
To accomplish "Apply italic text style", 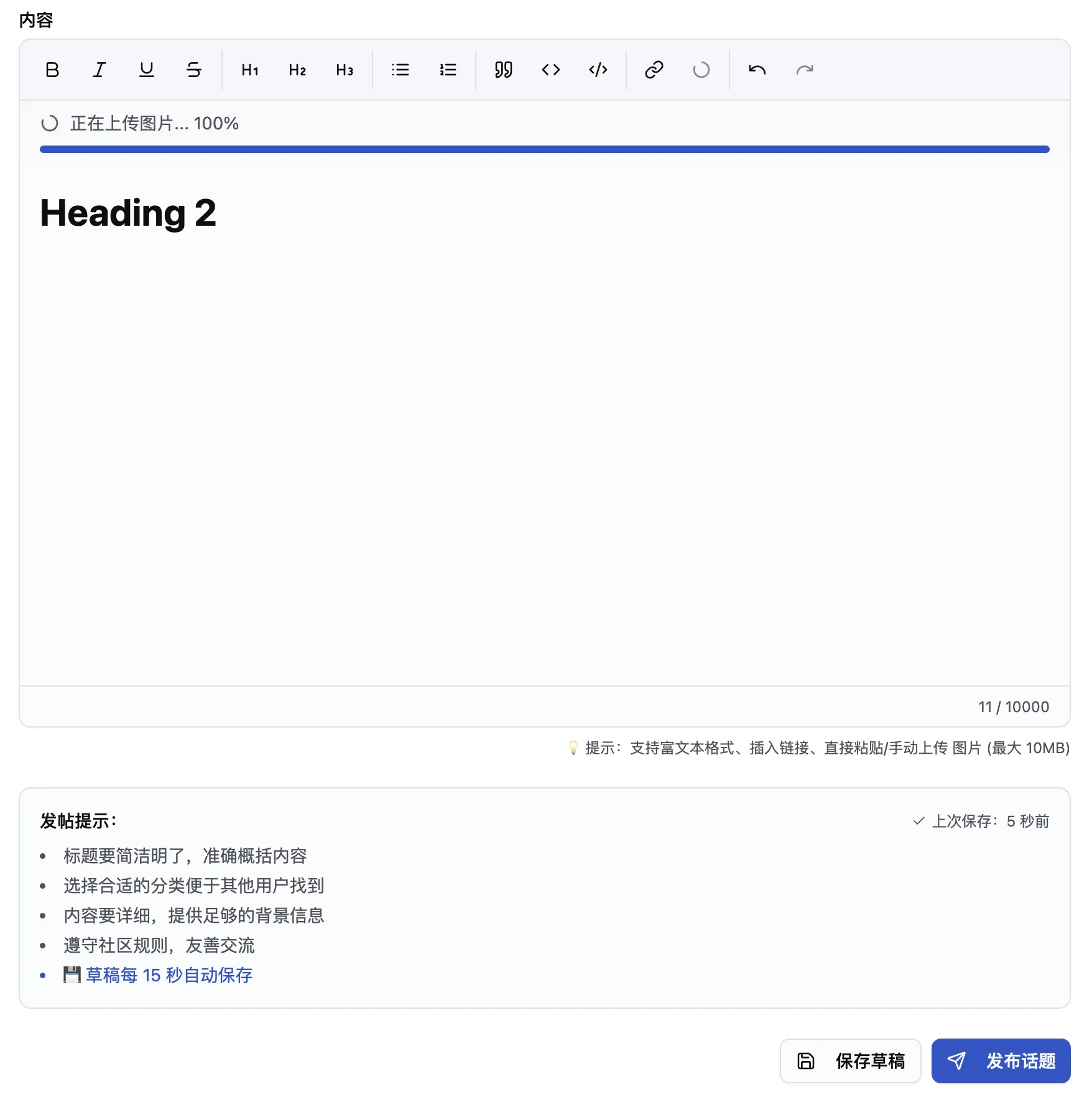I will (99, 70).
